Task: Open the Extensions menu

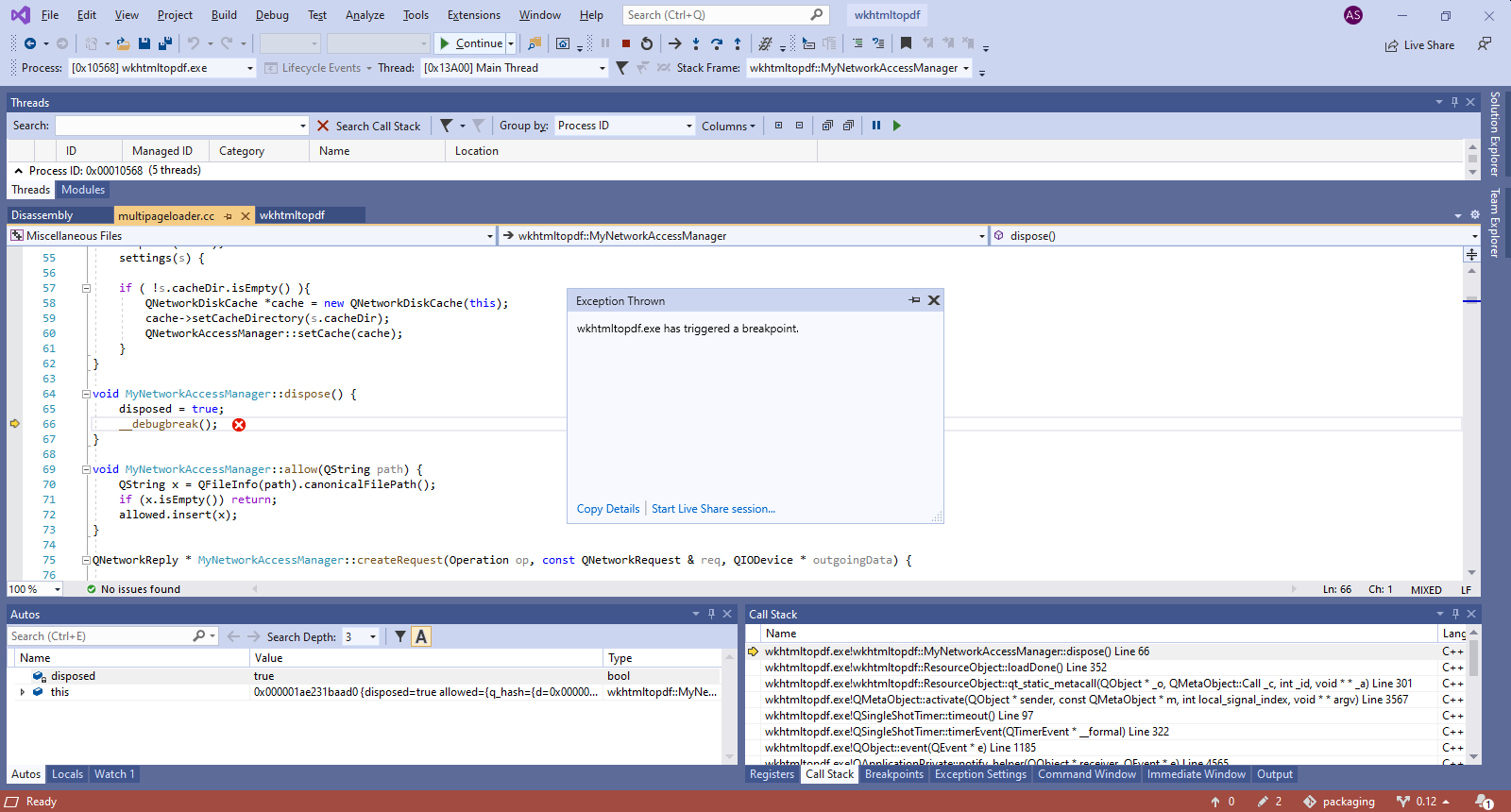Action: (x=474, y=15)
